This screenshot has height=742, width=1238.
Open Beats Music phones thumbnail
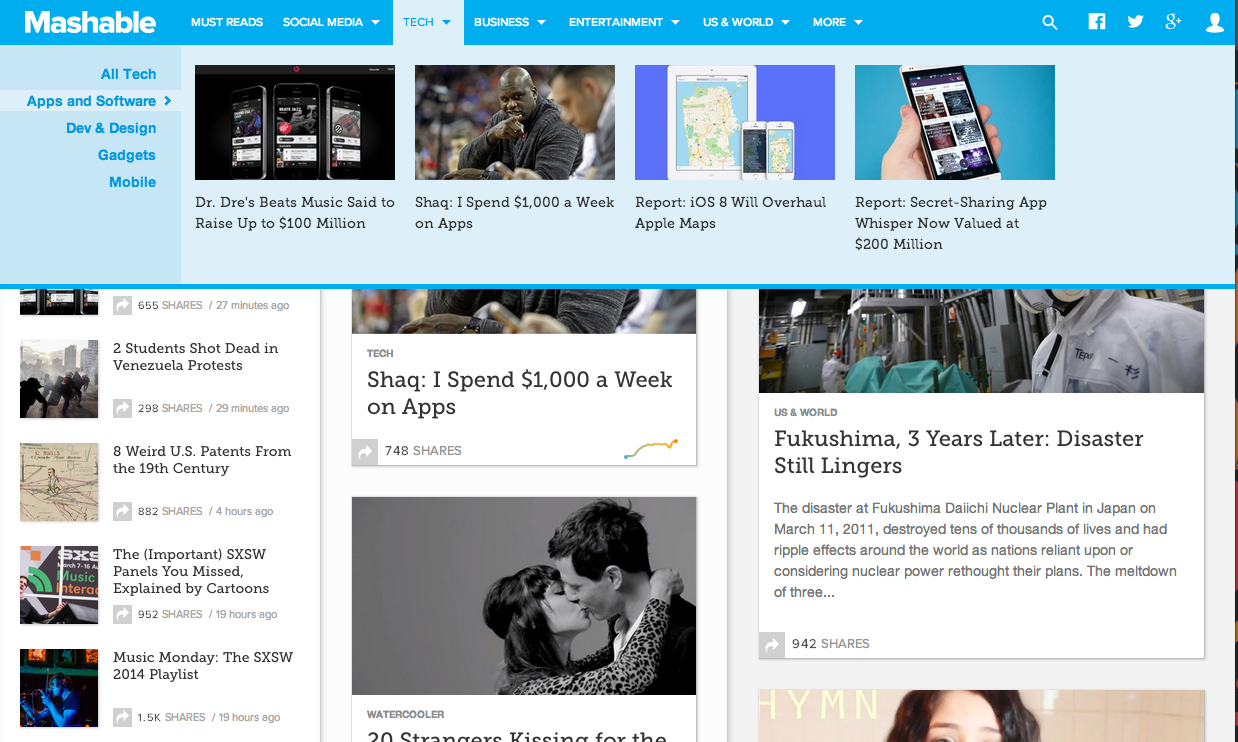pyautogui.click(x=295, y=122)
